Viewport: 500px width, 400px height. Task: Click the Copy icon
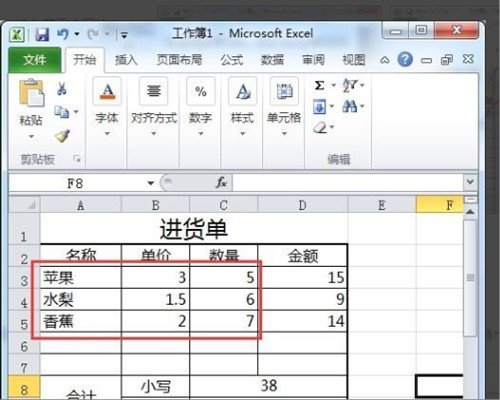pos(62,112)
